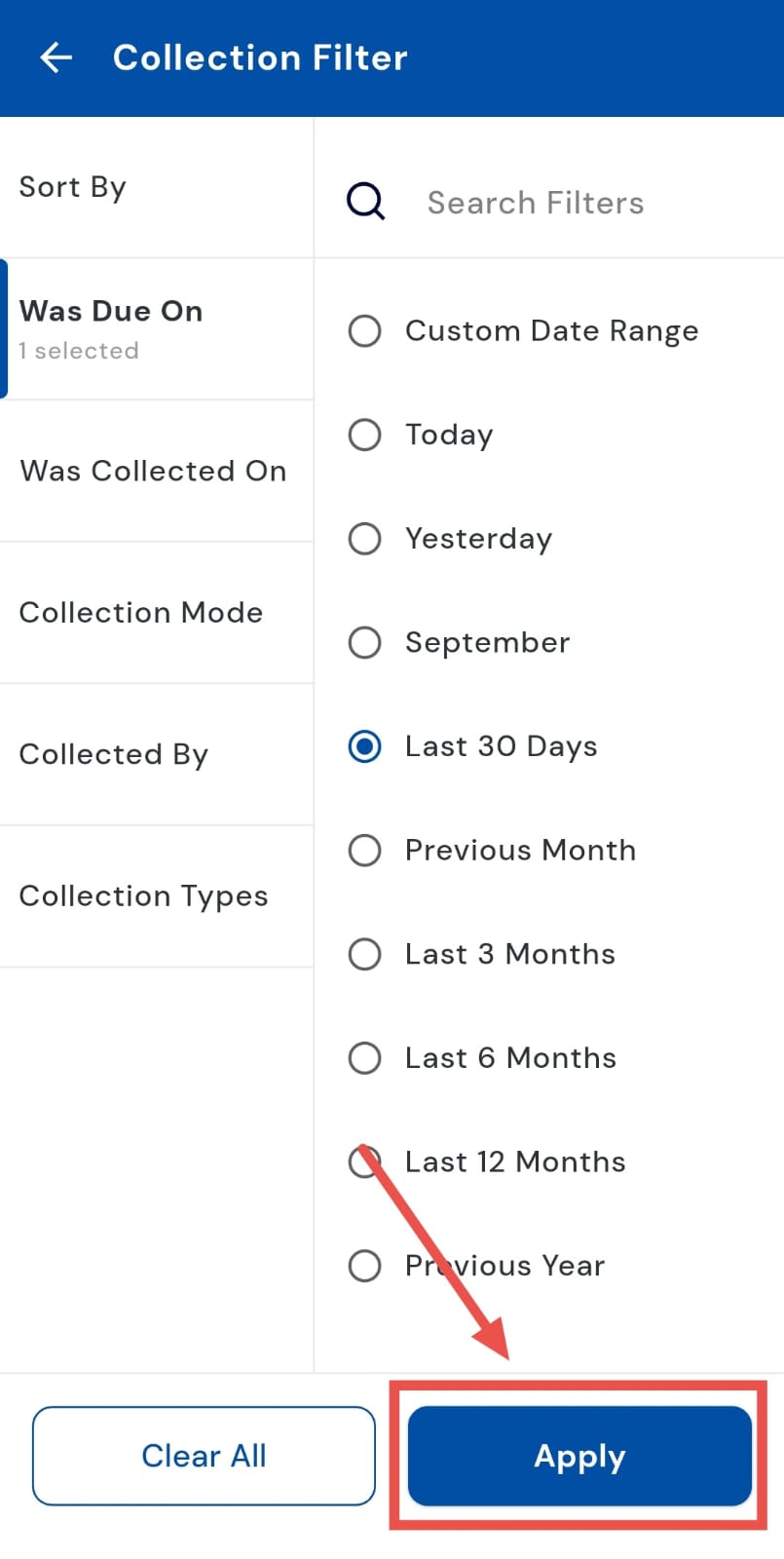Select the Last 30 Days option
This screenshot has height=1559, width=784.
click(x=364, y=747)
